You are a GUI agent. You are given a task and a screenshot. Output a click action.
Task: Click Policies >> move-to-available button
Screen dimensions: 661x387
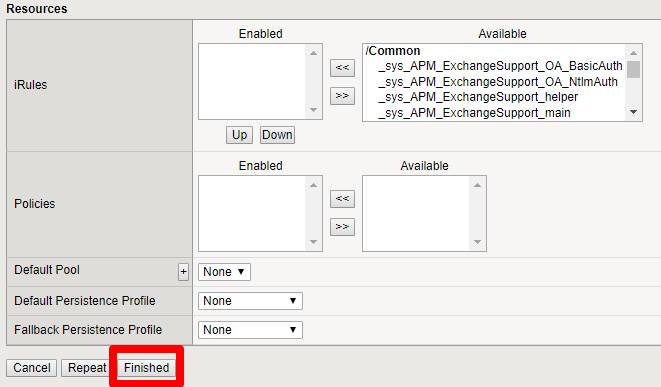click(x=342, y=227)
